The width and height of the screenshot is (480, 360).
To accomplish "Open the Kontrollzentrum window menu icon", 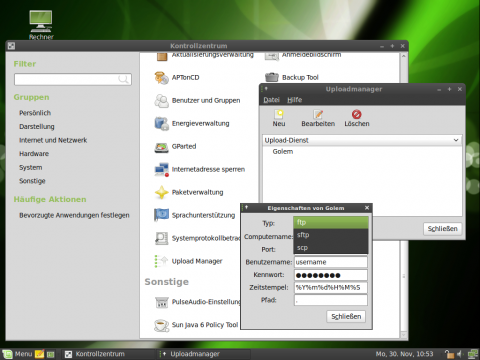I will [11, 46].
